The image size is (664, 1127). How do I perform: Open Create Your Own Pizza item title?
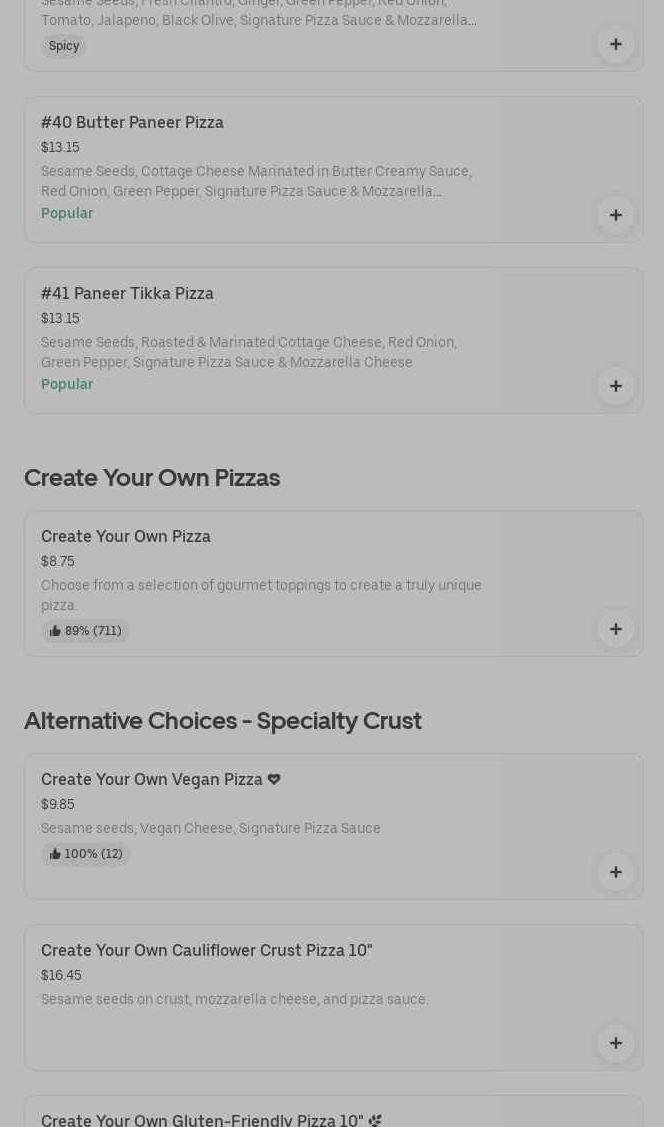point(126,536)
